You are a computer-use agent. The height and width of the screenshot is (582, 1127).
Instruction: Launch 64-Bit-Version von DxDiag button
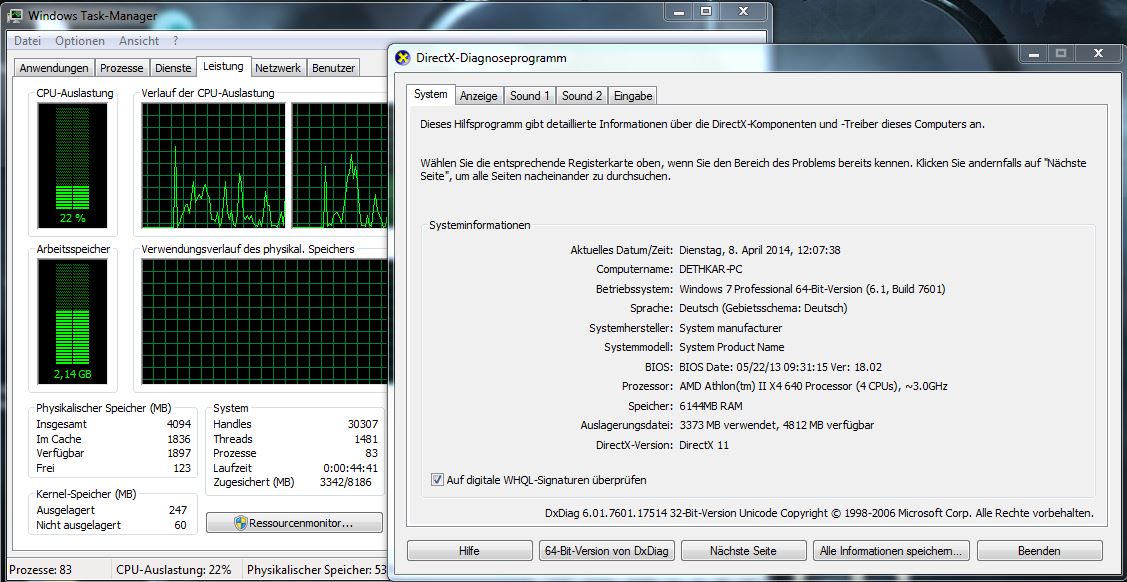pos(606,551)
